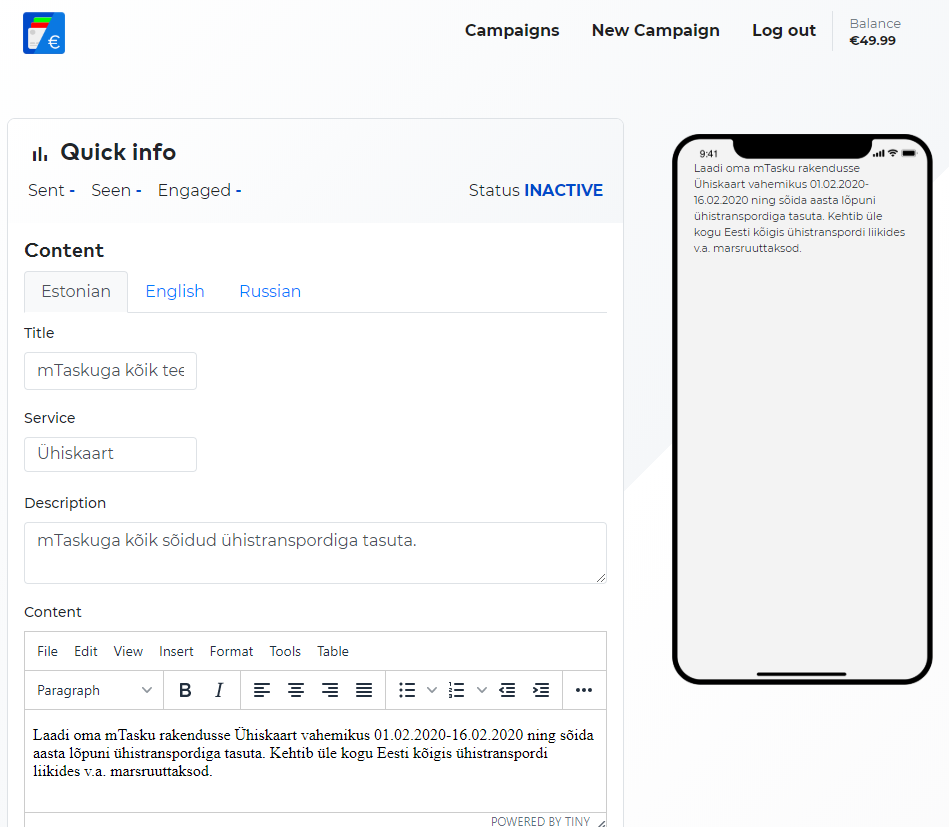
Task: Open the Insert menu in editor
Action: click(x=176, y=651)
